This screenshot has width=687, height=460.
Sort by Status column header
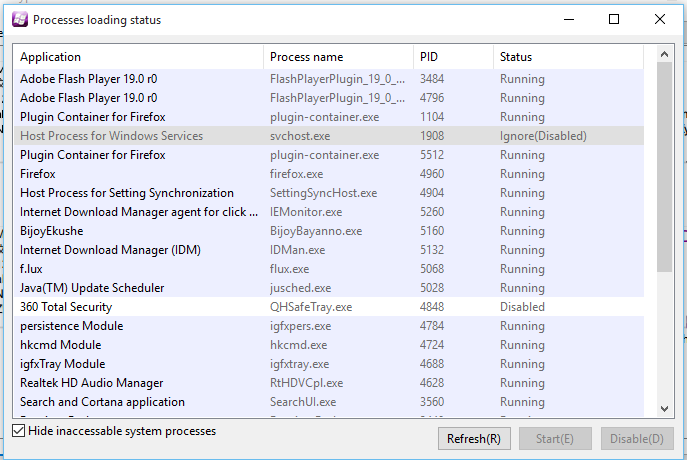coord(570,57)
